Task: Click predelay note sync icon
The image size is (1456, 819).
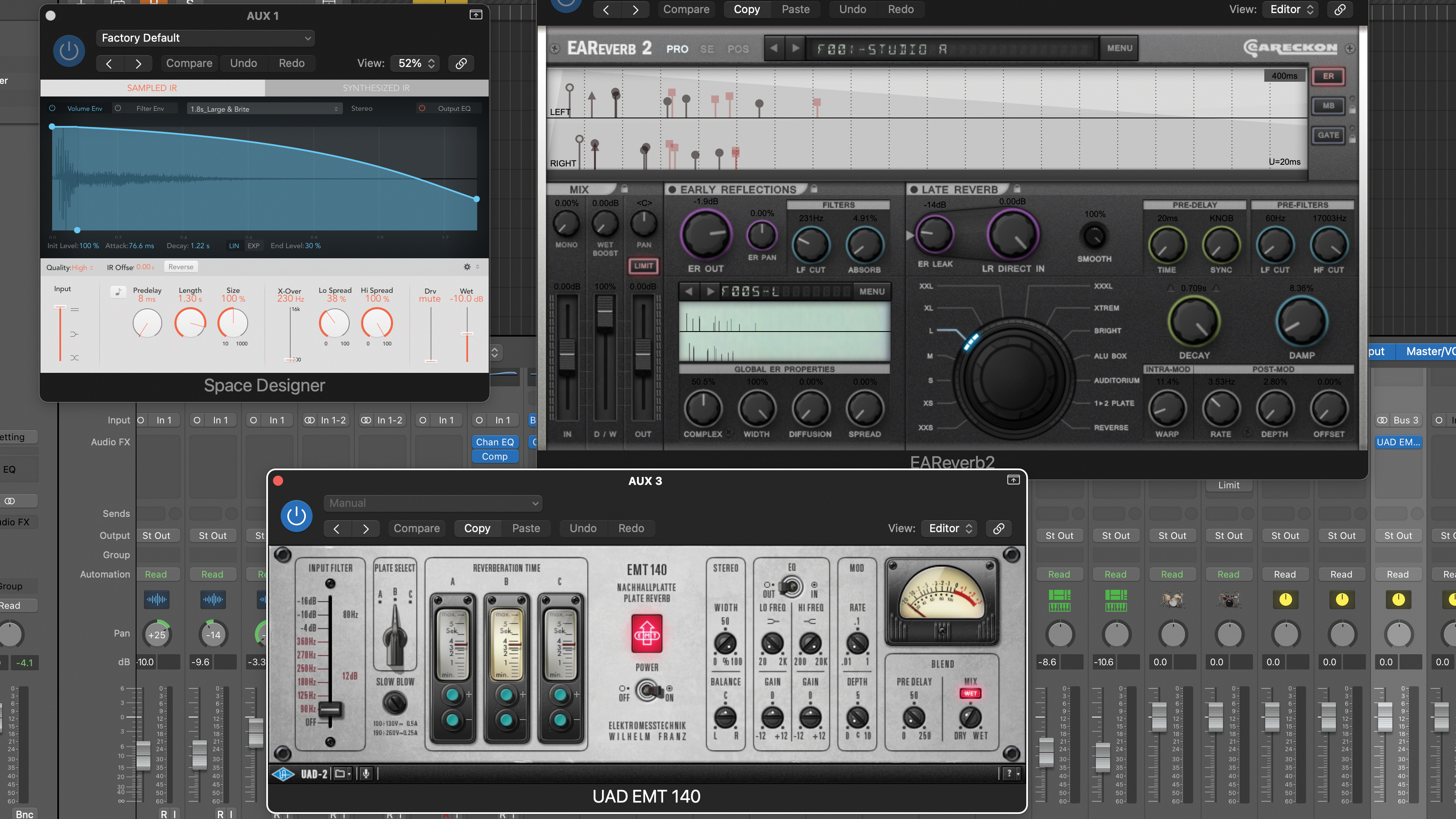Action: pyautogui.click(x=118, y=292)
